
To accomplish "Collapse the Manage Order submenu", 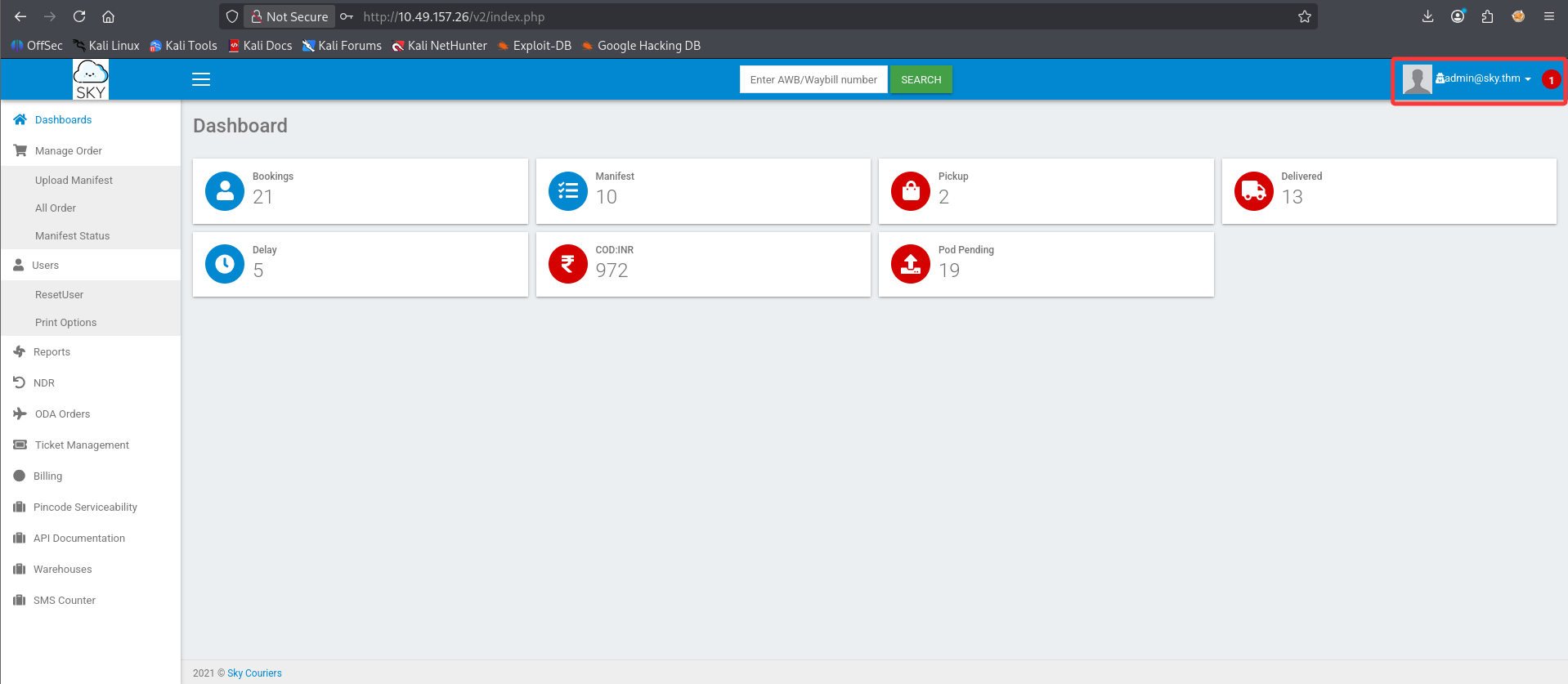I will click(x=90, y=150).
